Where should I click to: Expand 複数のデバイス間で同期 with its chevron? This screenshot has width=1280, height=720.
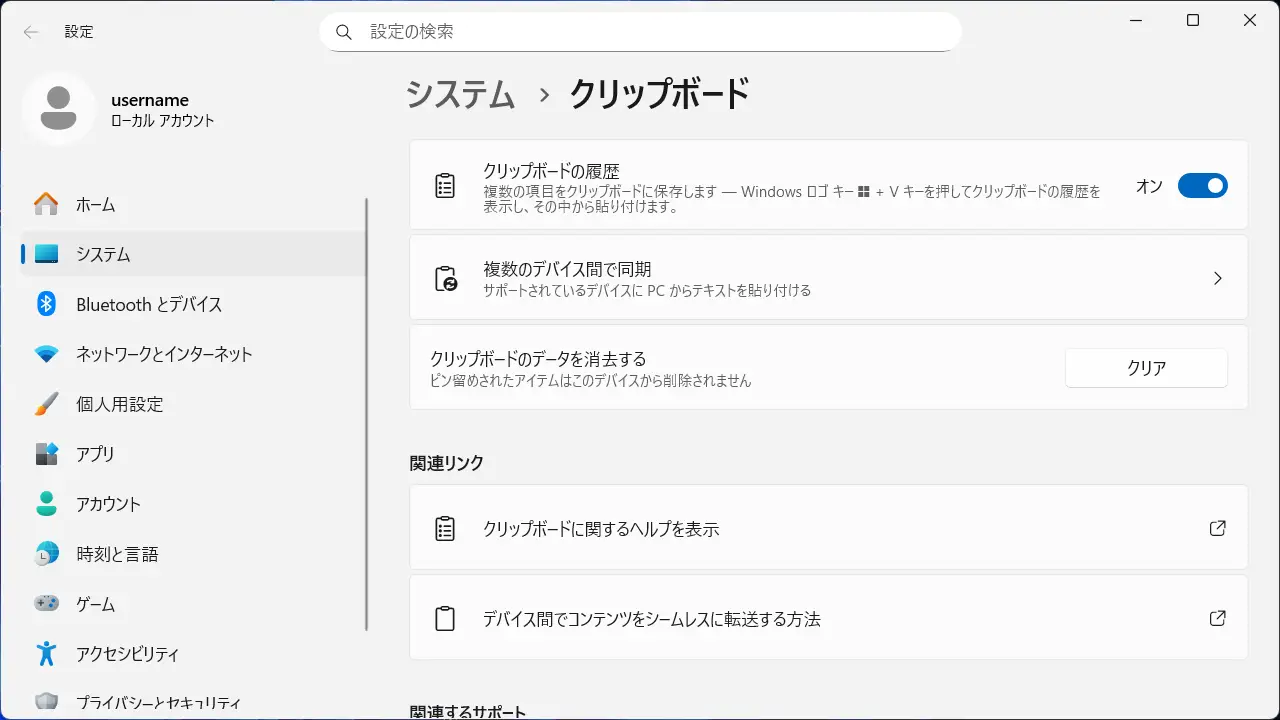[1217, 279]
